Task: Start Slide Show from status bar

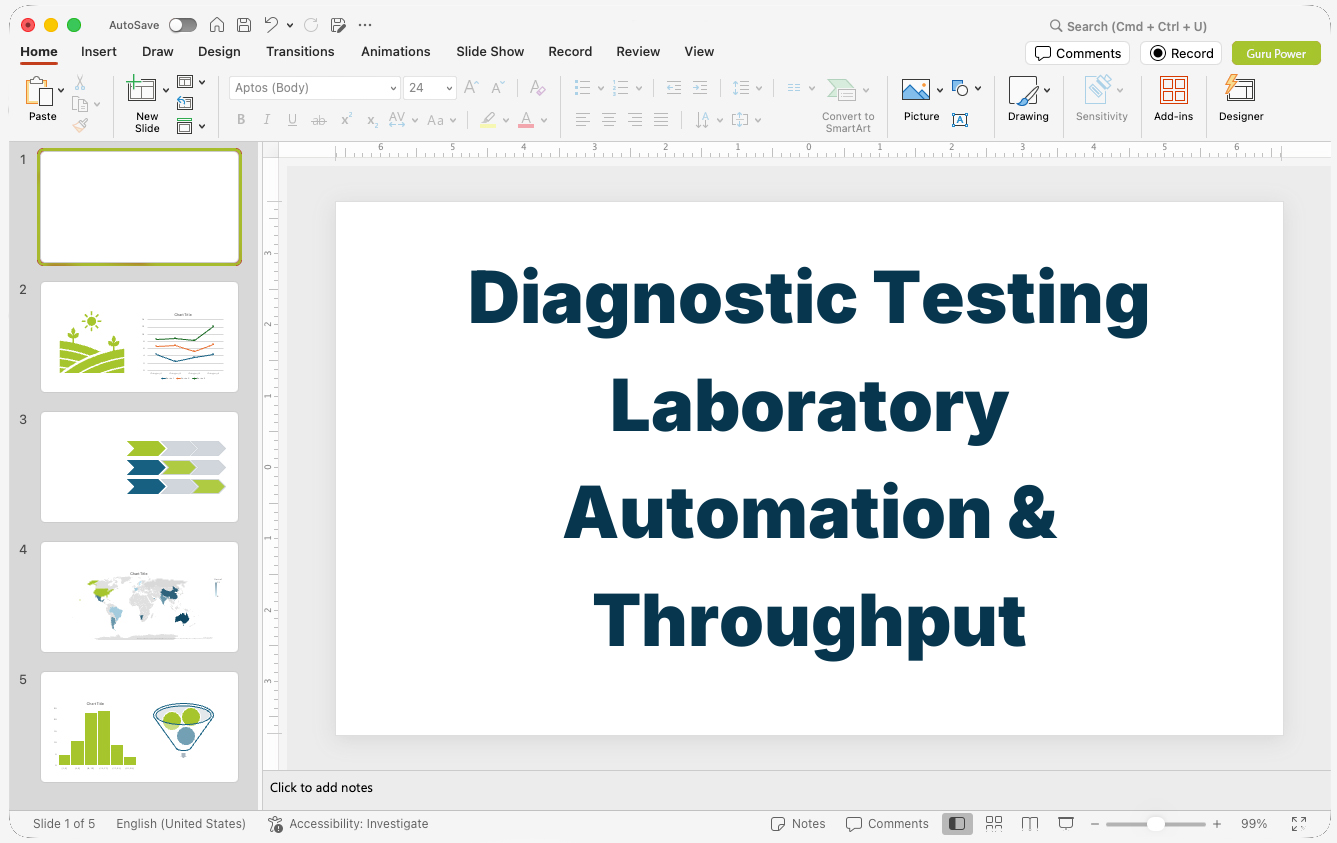Action: click(x=1066, y=823)
